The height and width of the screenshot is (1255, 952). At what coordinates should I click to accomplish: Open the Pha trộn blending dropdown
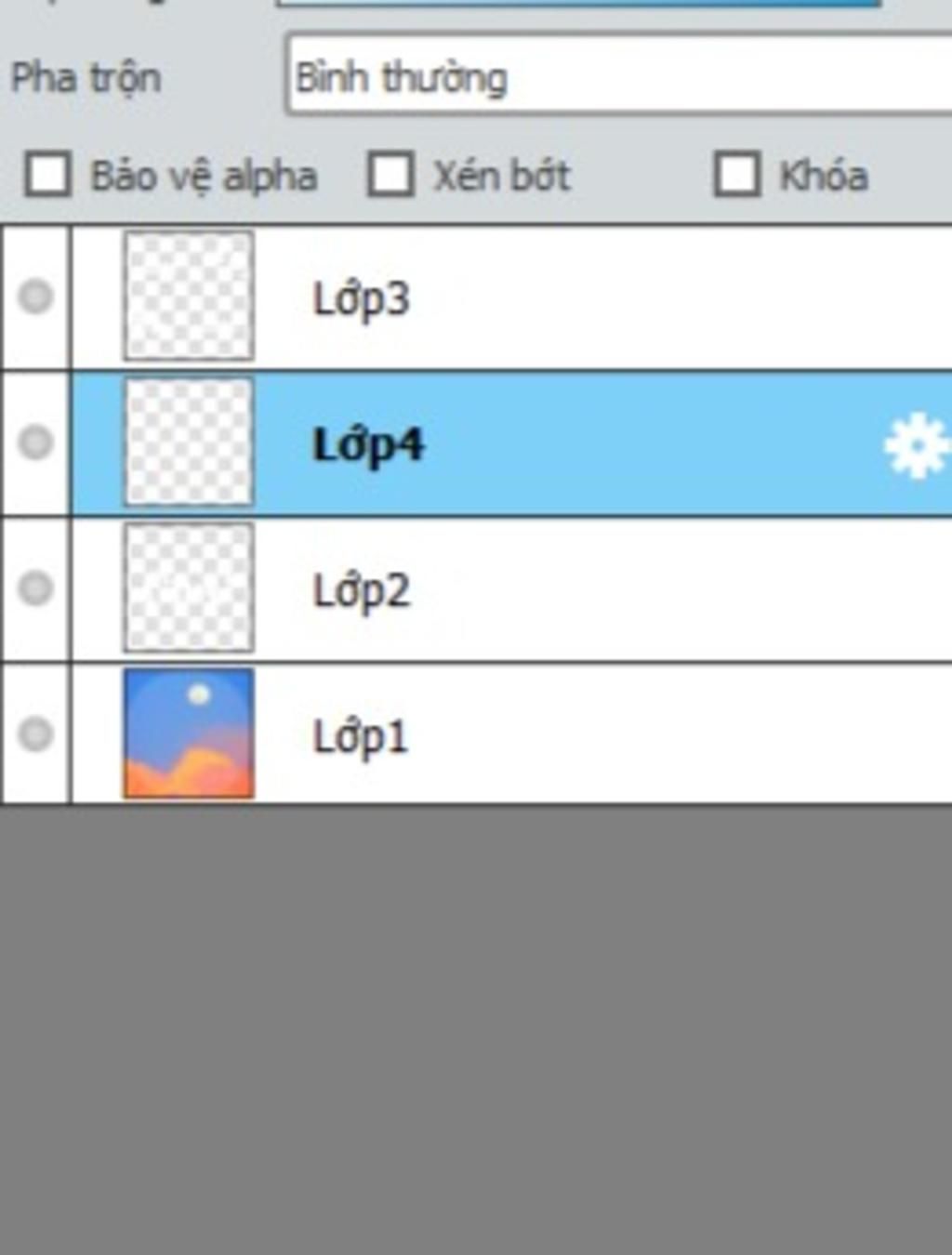(x=619, y=75)
